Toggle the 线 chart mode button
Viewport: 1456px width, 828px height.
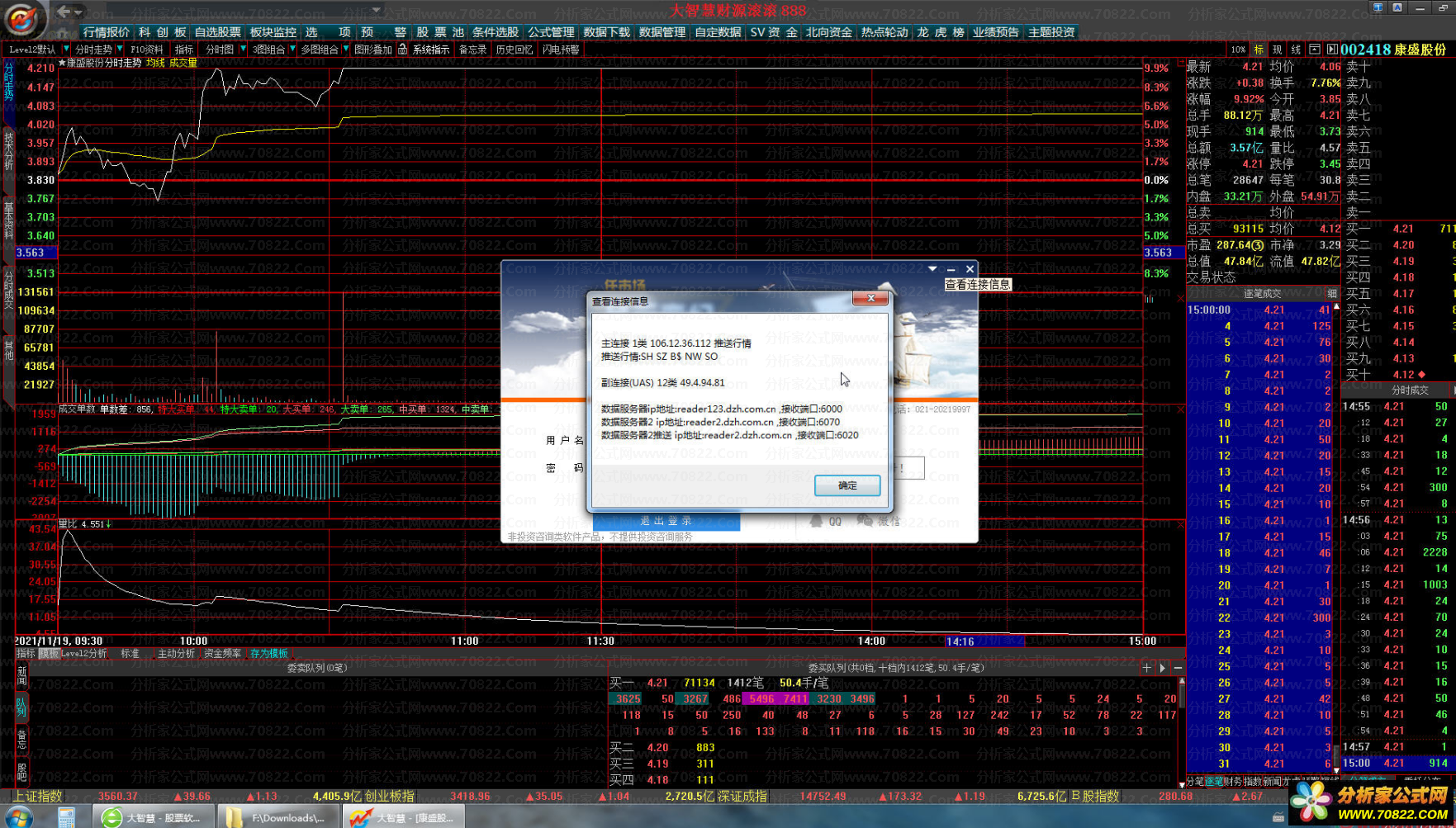point(1296,50)
